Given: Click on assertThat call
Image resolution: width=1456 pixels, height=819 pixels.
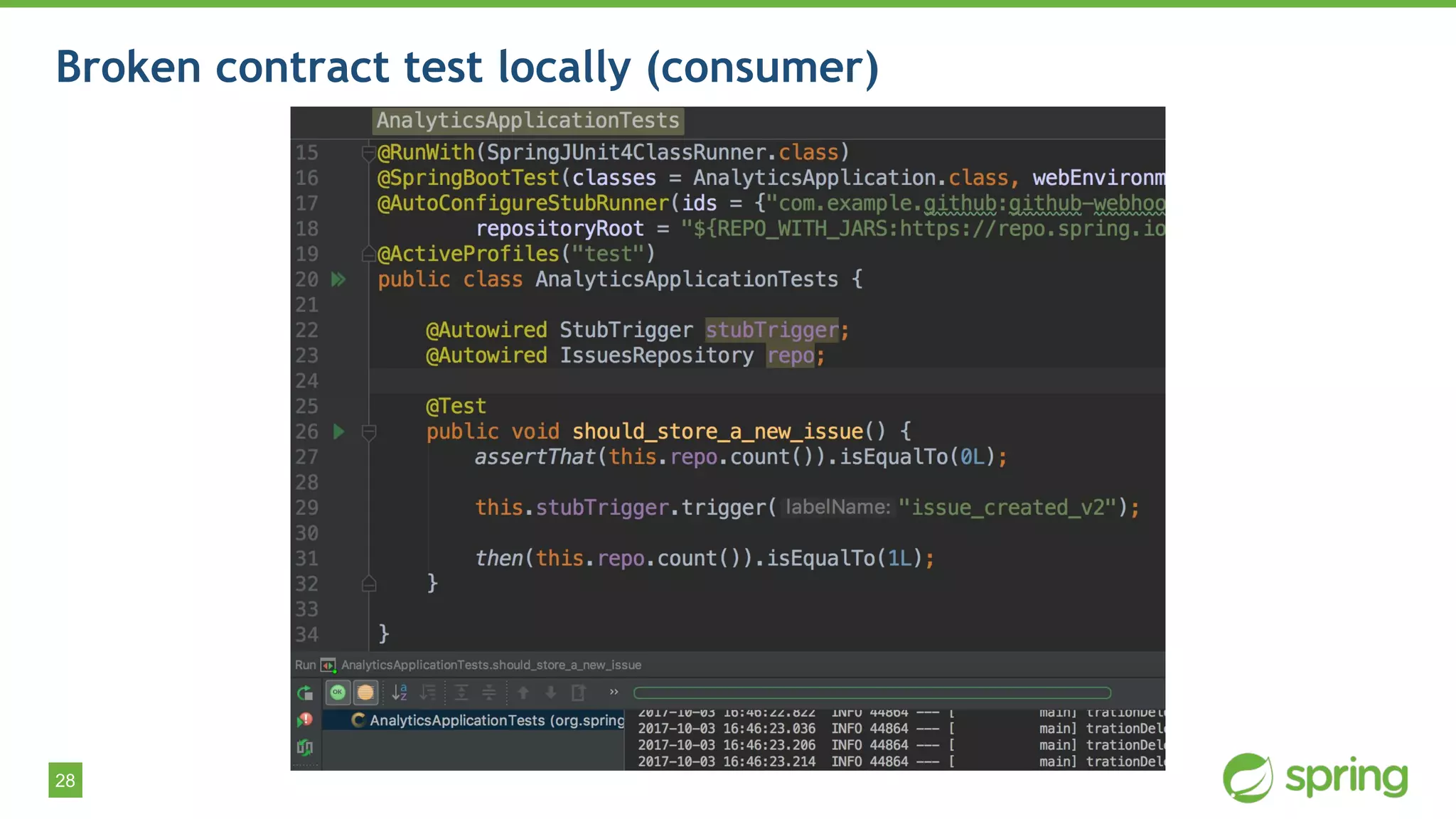Looking at the screenshot, I should point(535,456).
